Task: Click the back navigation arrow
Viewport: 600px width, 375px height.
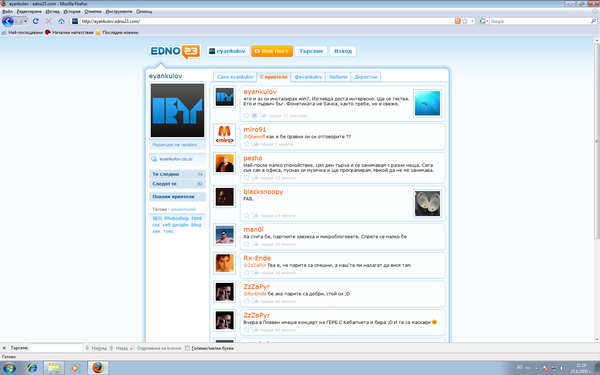Action: click(x=8, y=21)
